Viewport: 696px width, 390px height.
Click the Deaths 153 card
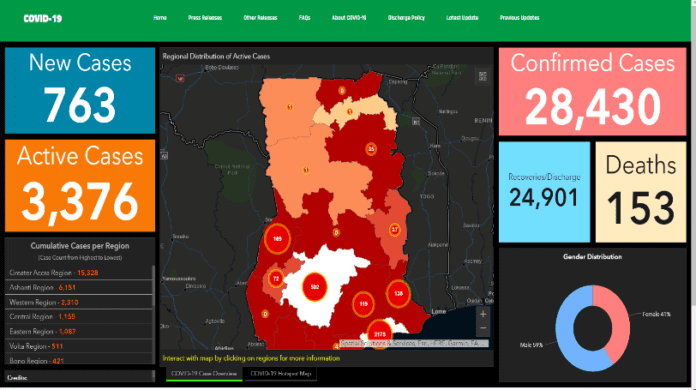point(641,192)
